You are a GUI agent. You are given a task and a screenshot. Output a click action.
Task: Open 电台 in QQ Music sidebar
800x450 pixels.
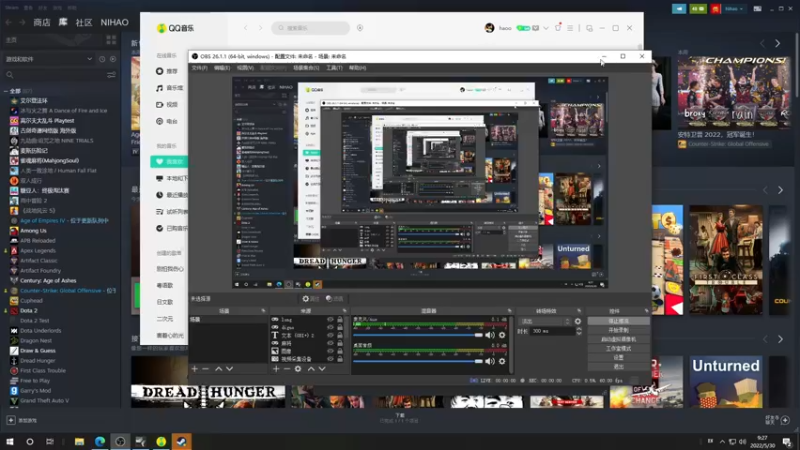click(167, 121)
